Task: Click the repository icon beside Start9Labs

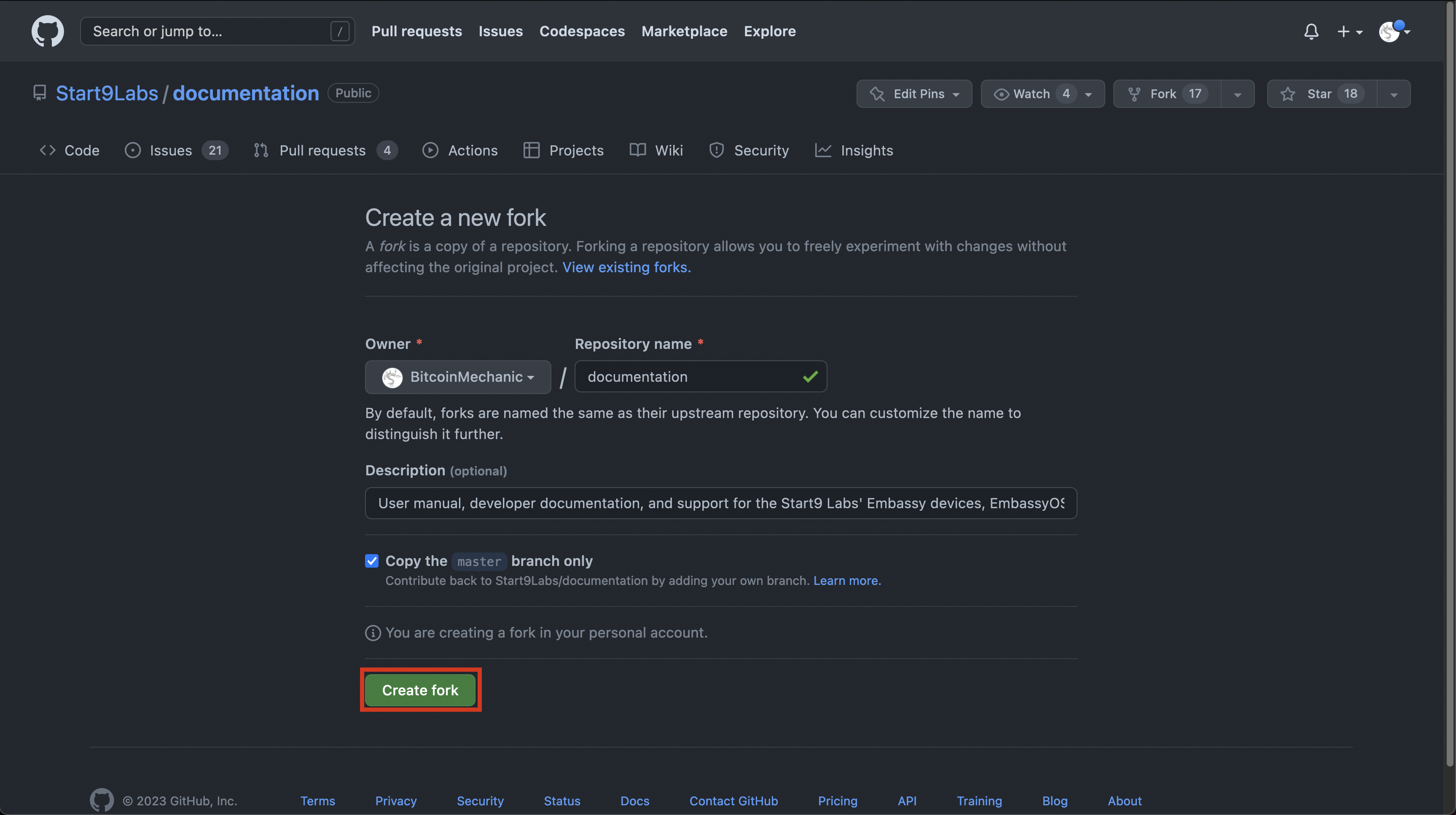Action: [x=40, y=93]
